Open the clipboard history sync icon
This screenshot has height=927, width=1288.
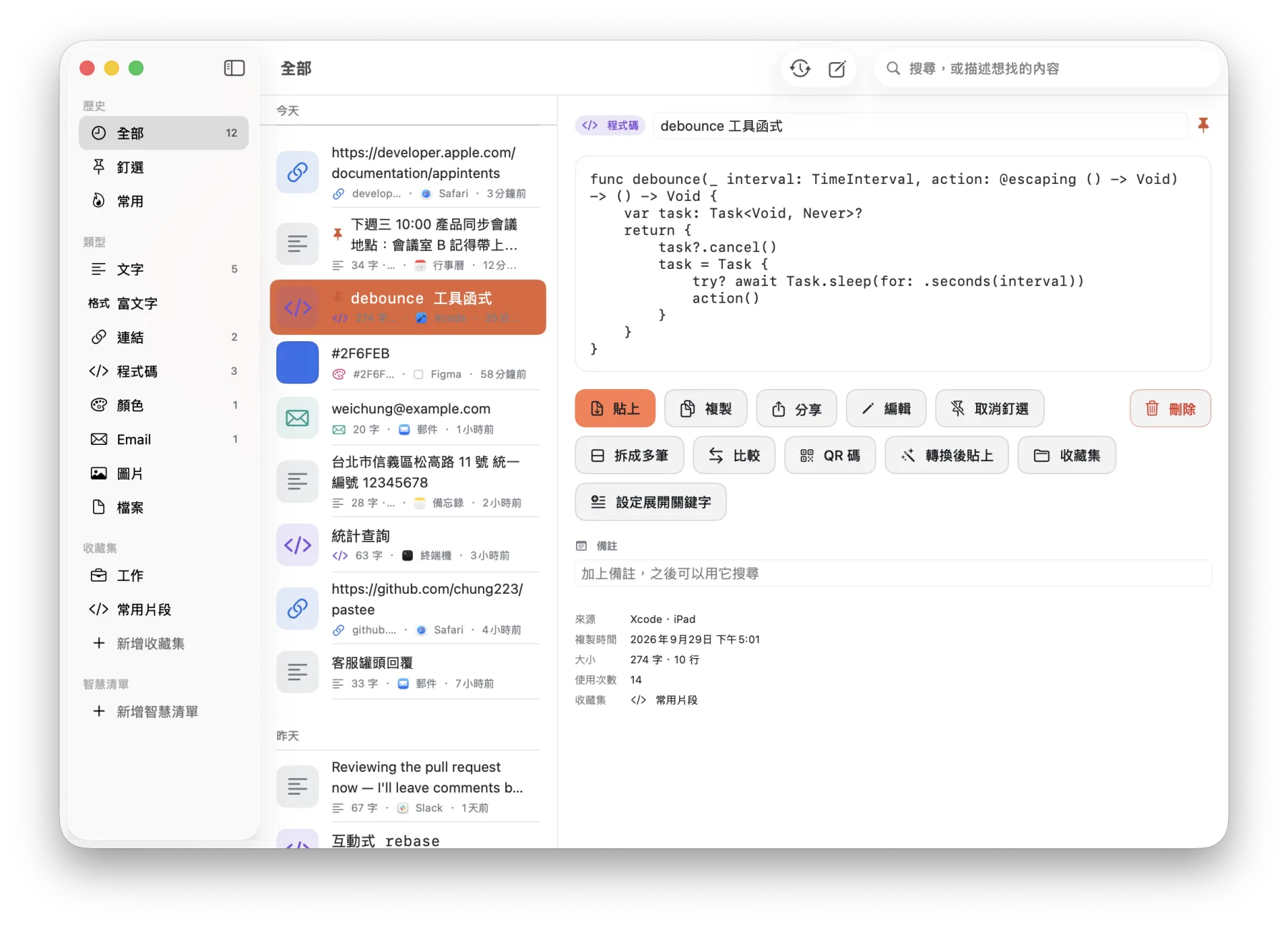800,69
